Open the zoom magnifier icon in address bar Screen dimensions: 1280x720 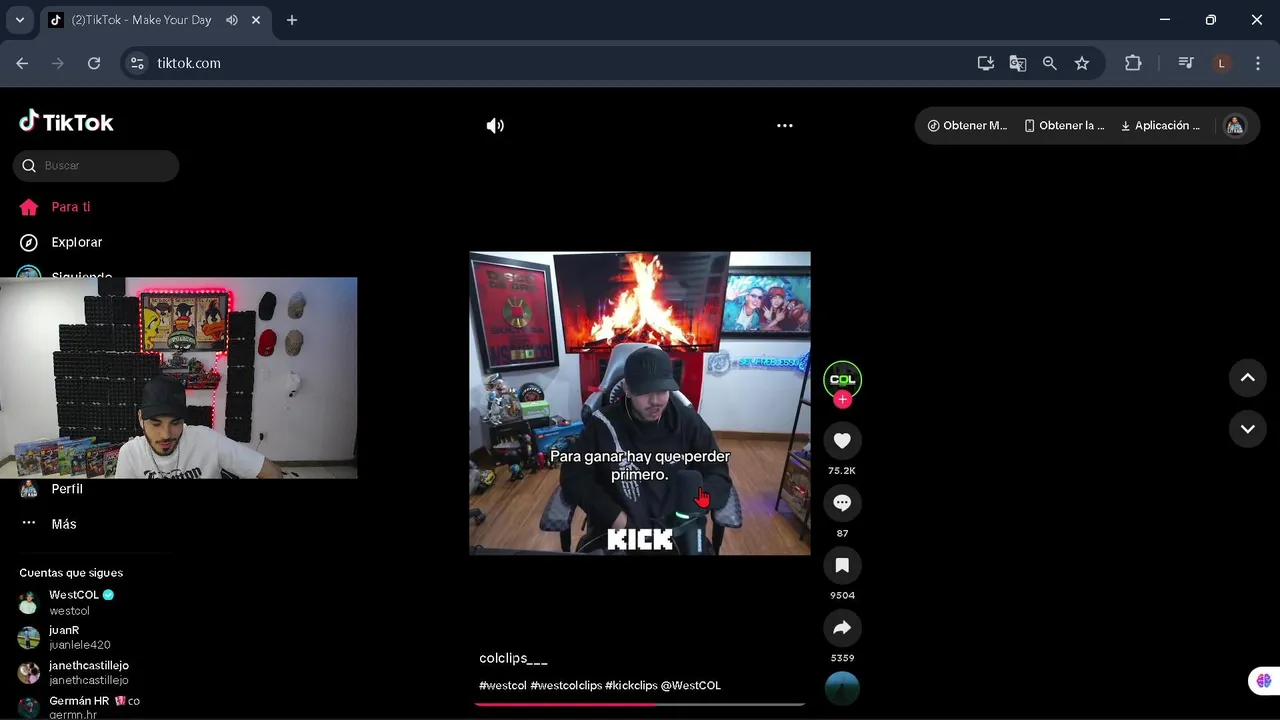click(1050, 63)
